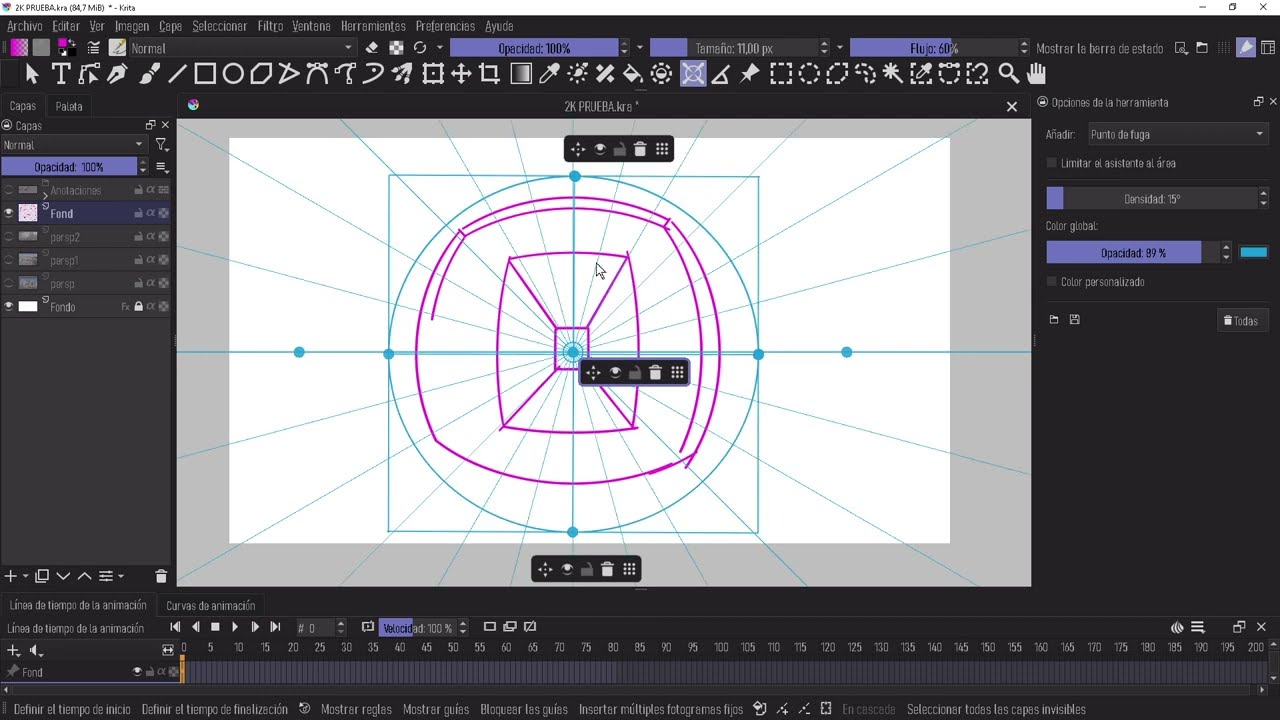Click Bloquear las guías
1280x720 pixels.
pos(524,710)
